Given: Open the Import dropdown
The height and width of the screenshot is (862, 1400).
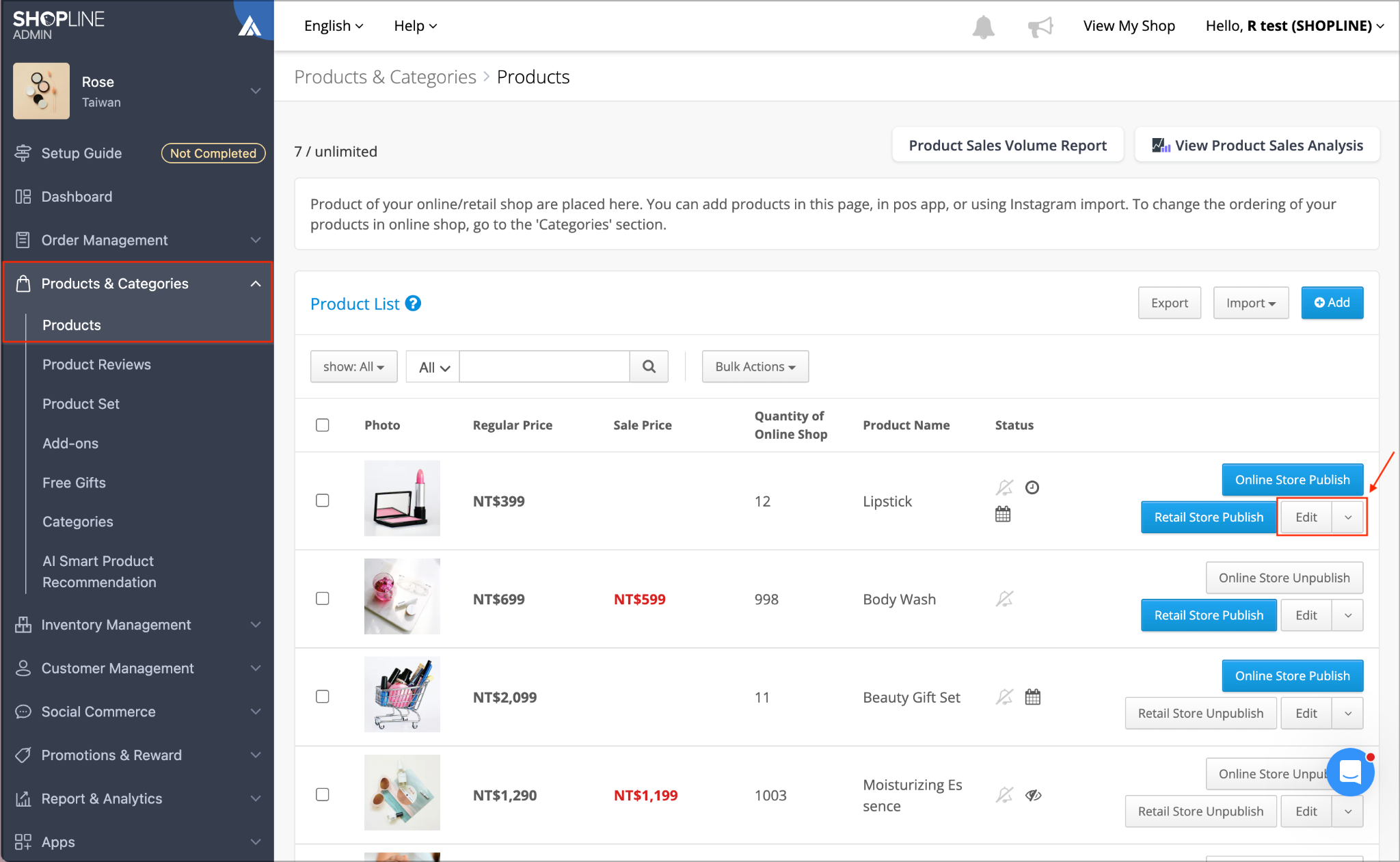Looking at the screenshot, I should pyautogui.click(x=1250, y=303).
